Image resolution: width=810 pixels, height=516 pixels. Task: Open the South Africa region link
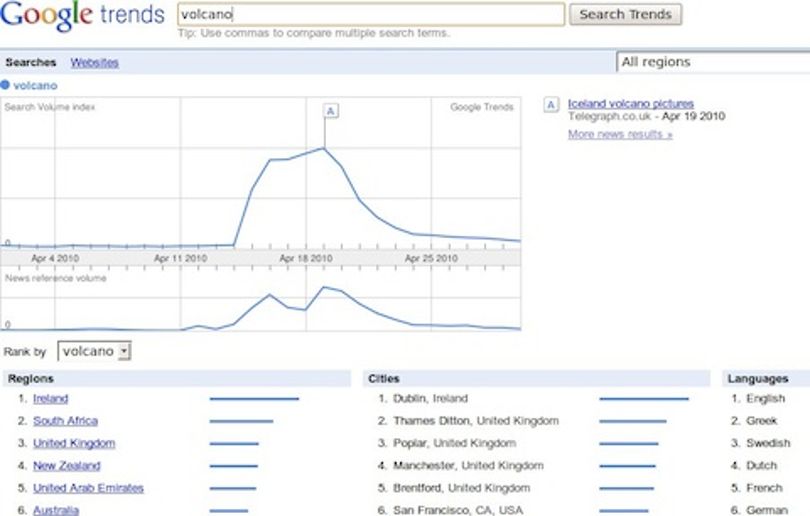coord(66,421)
